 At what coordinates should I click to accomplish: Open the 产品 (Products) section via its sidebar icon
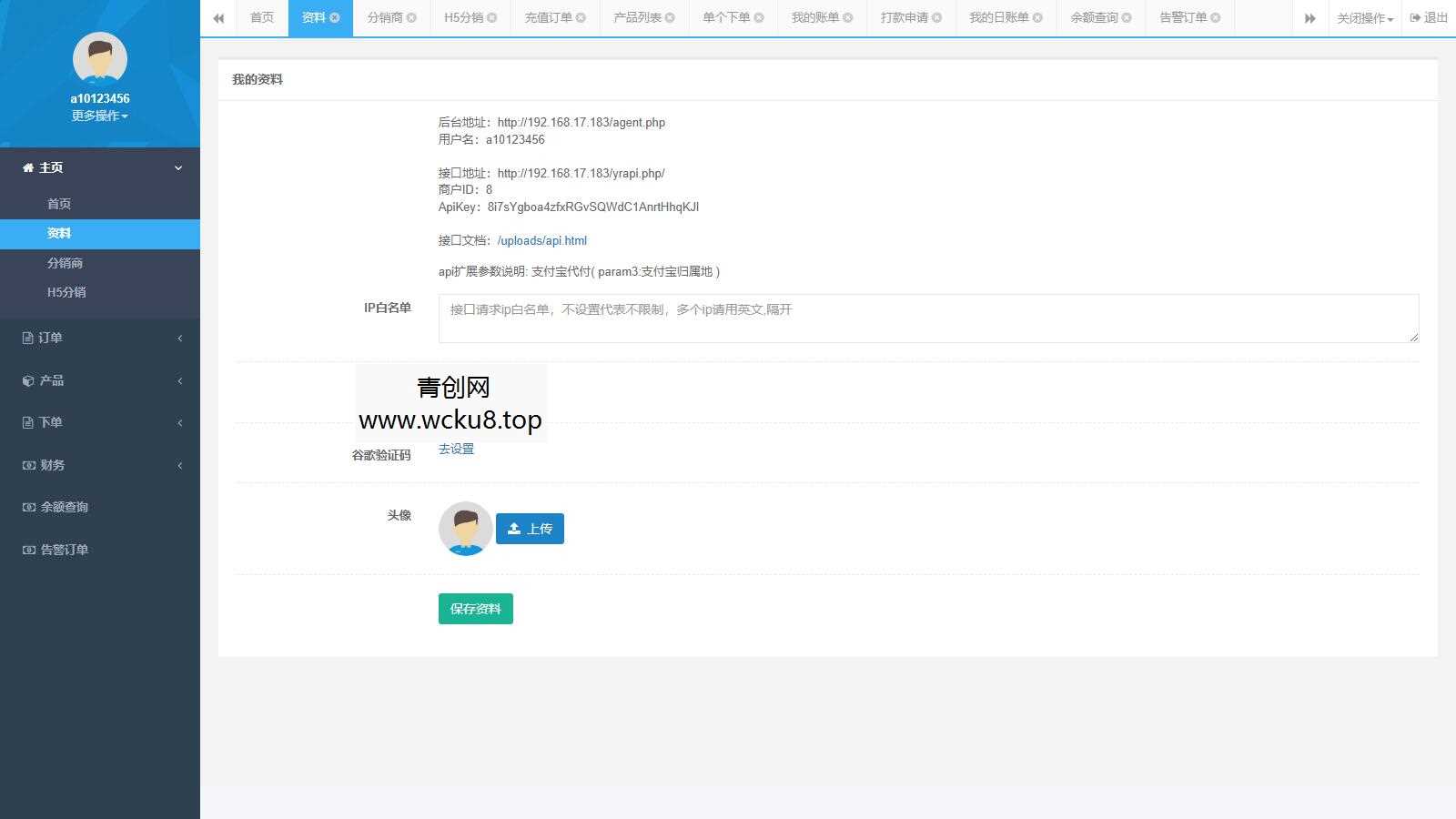point(27,380)
